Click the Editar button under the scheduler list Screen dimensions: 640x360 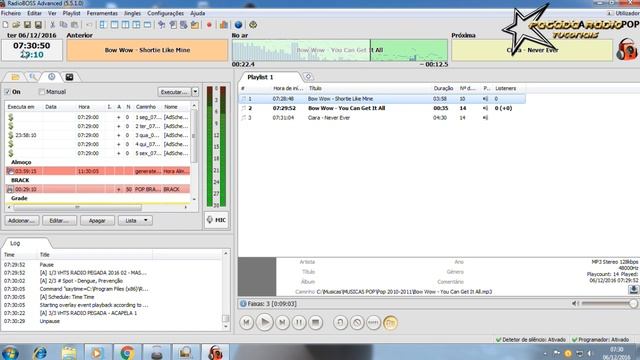coord(60,220)
